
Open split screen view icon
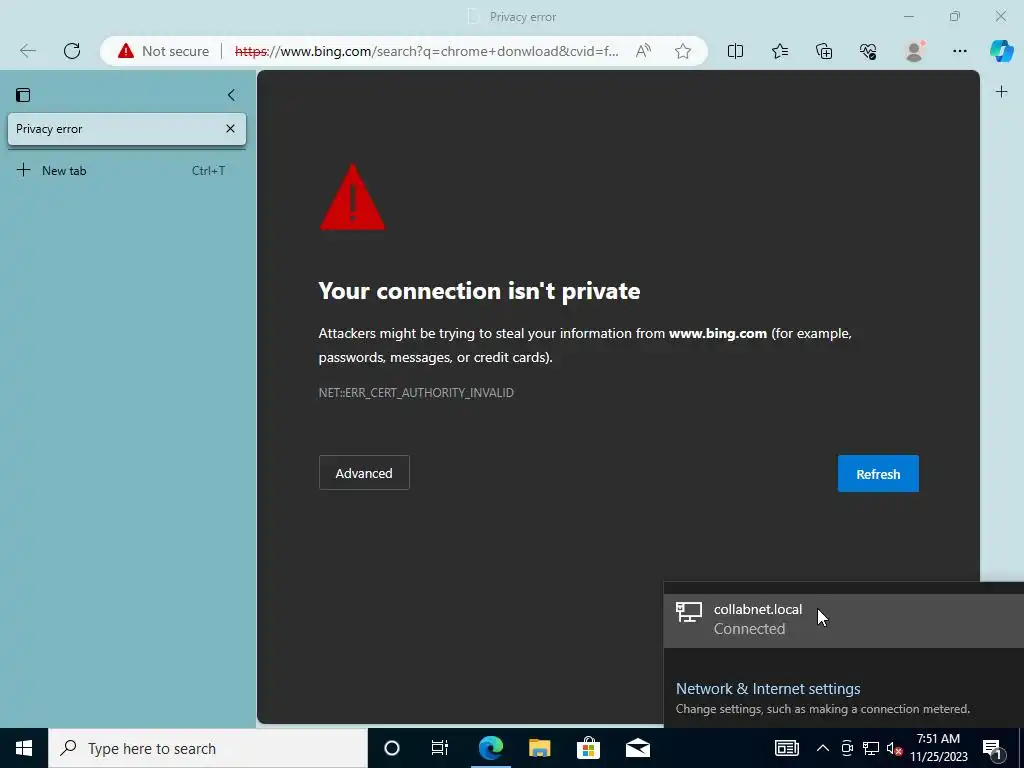(x=735, y=51)
